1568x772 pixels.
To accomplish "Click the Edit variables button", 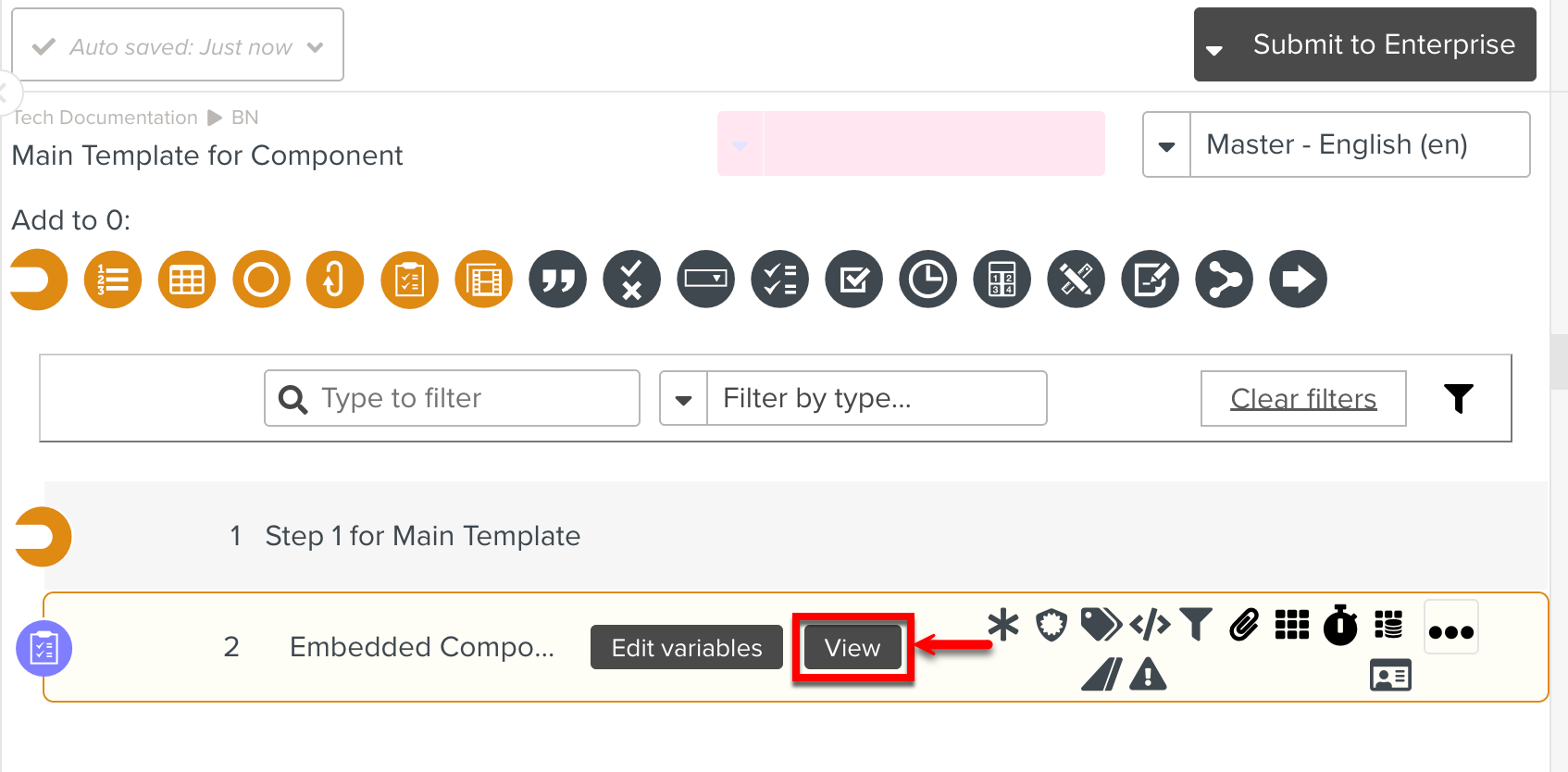I will [x=686, y=647].
